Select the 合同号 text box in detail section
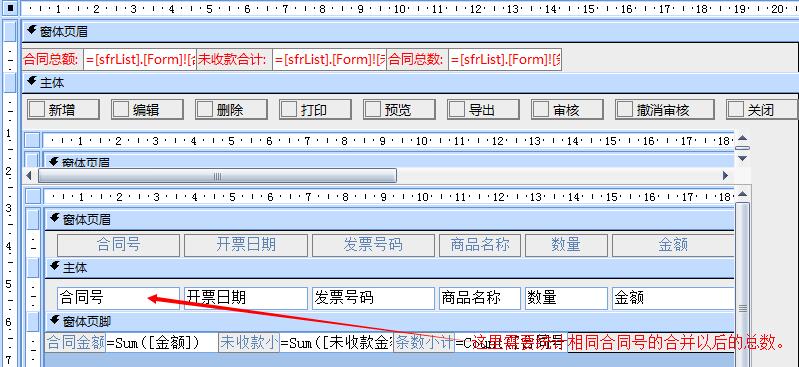 click(118, 298)
